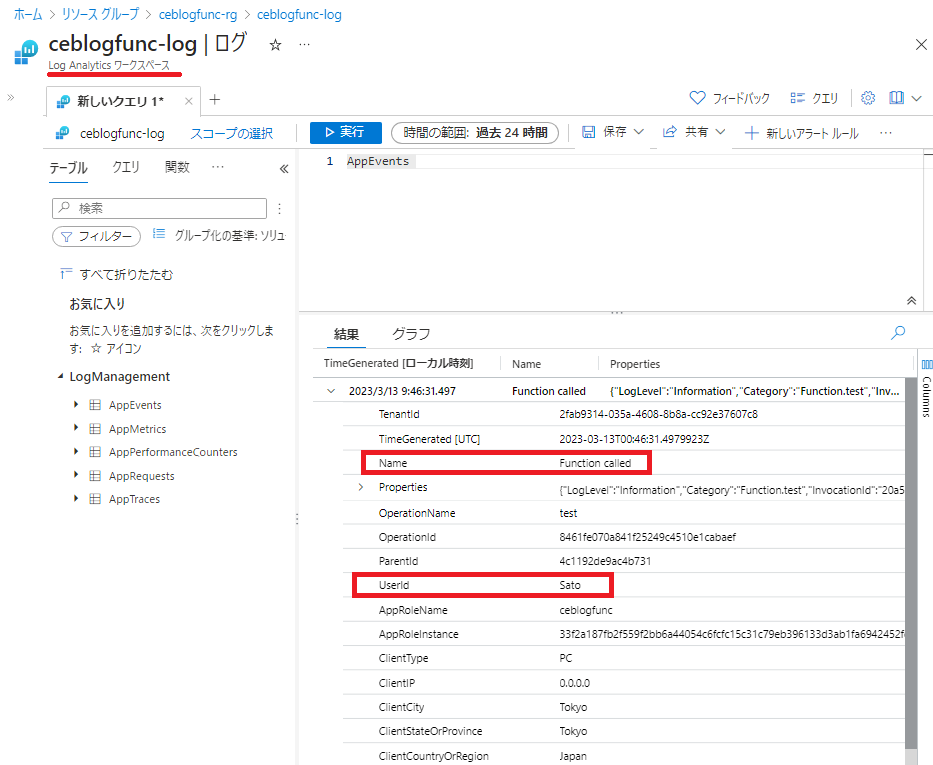Image resolution: width=933 pixels, height=765 pixels.
Task: Close the ceblogfunc-log Logs blade
Action: click(921, 45)
